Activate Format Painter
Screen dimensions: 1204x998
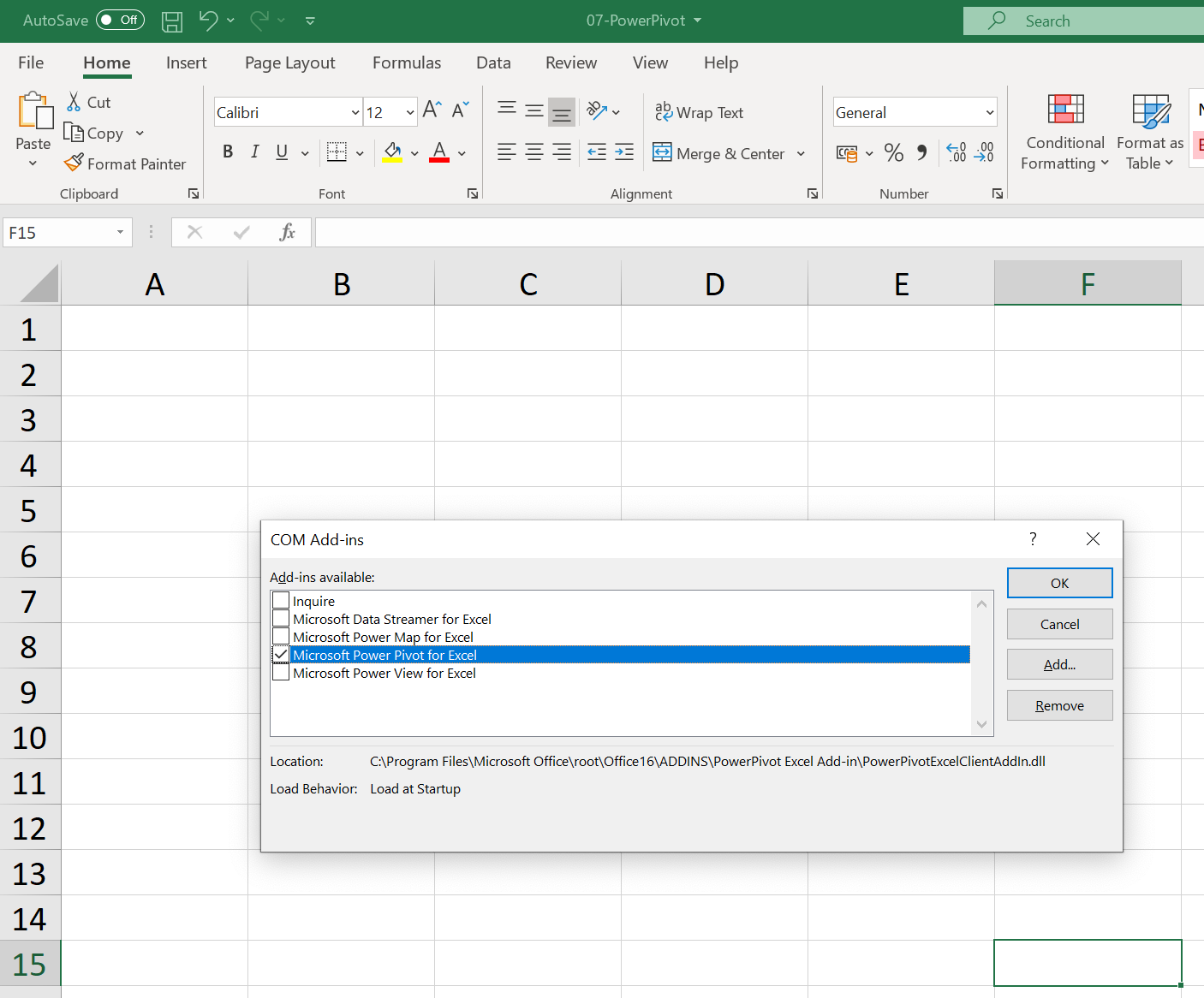125,163
